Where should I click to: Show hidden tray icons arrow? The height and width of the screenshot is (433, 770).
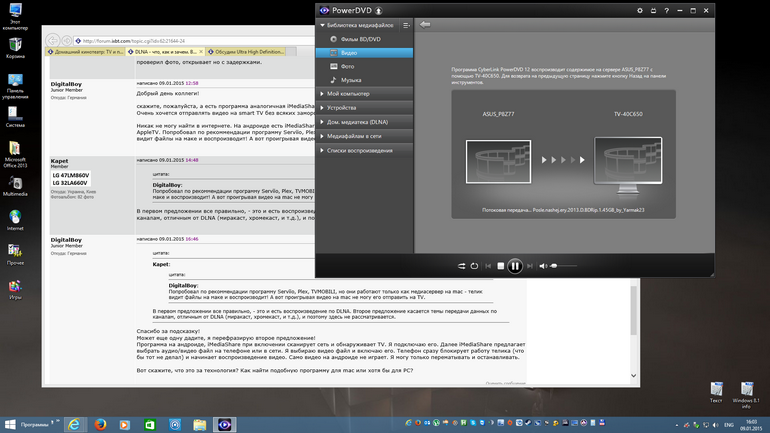click(x=677, y=425)
